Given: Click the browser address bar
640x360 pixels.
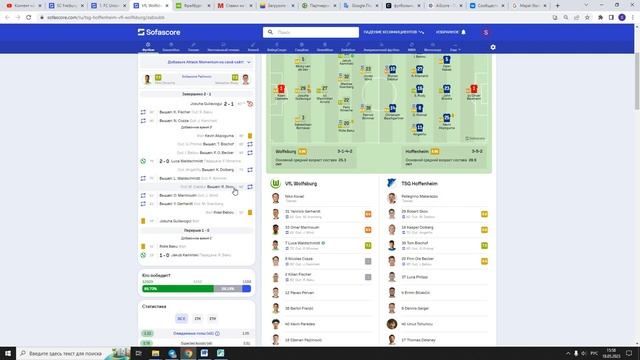Looking at the screenshot, I should pyautogui.click(x=294, y=18).
